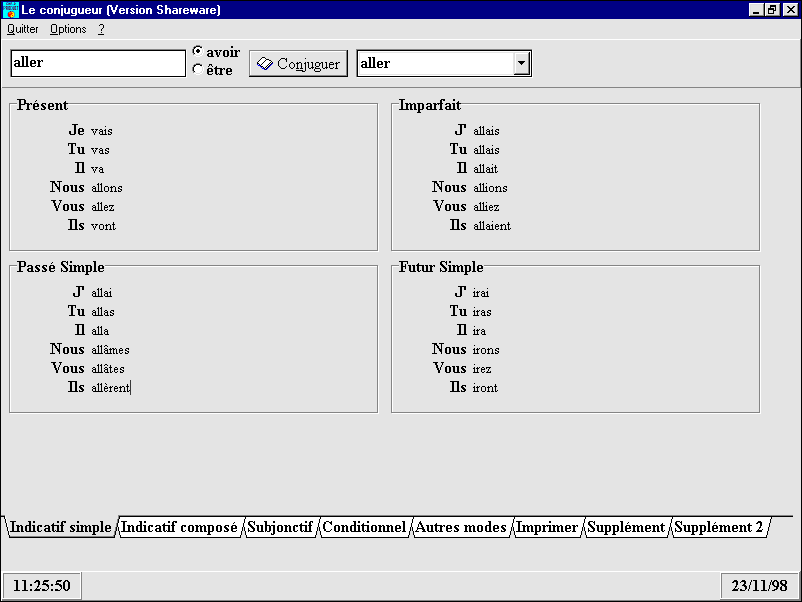802x602 pixels.
Task: Click the date display 23/11/98
Action: pyautogui.click(x=758, y=586)
